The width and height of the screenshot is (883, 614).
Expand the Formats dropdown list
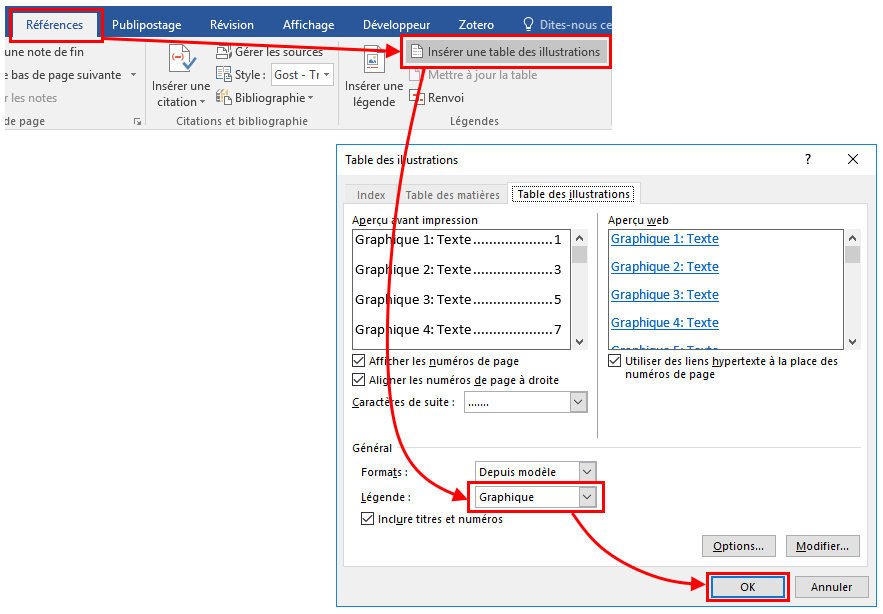587,471
